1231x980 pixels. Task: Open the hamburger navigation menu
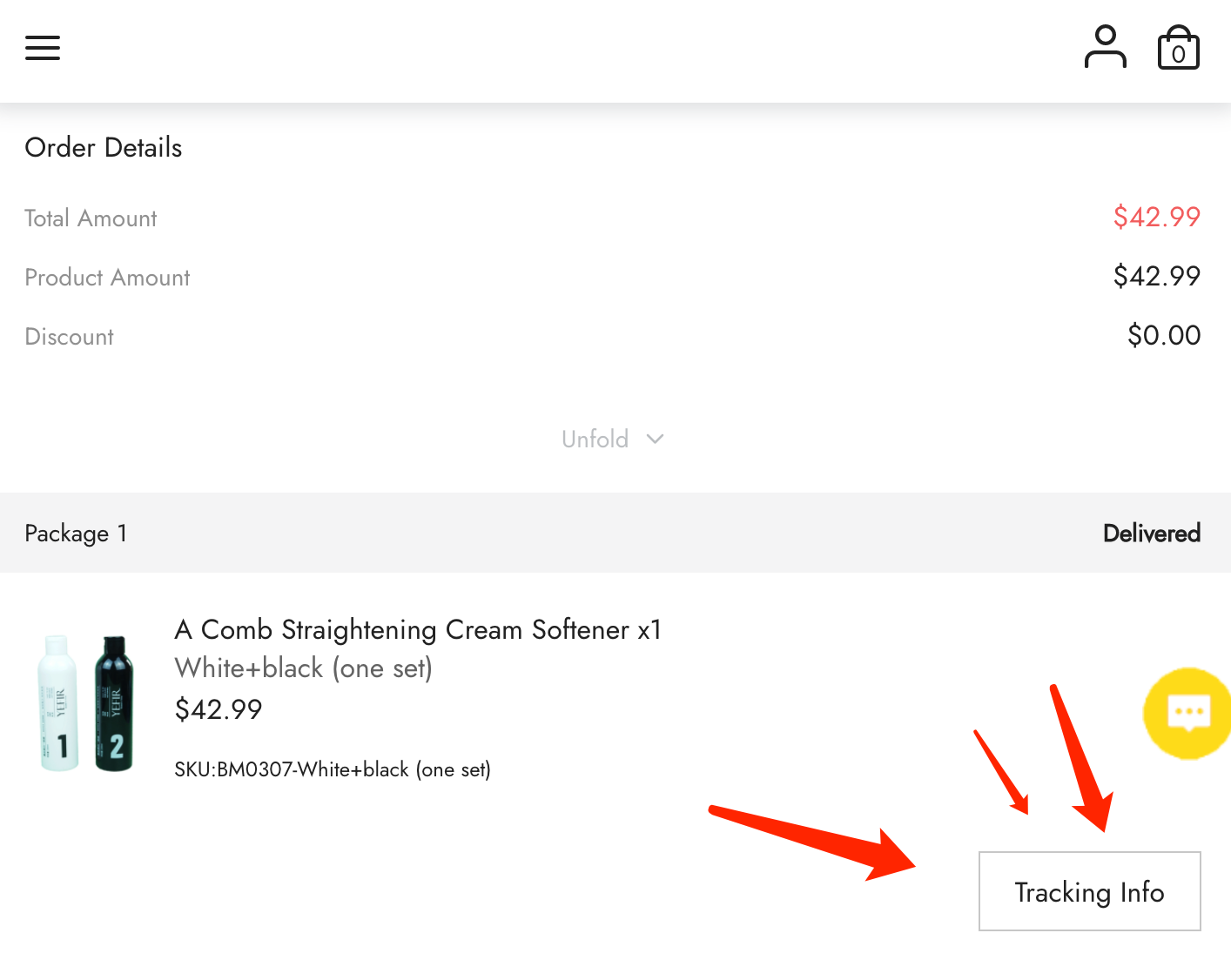click(x=43, y=48)
